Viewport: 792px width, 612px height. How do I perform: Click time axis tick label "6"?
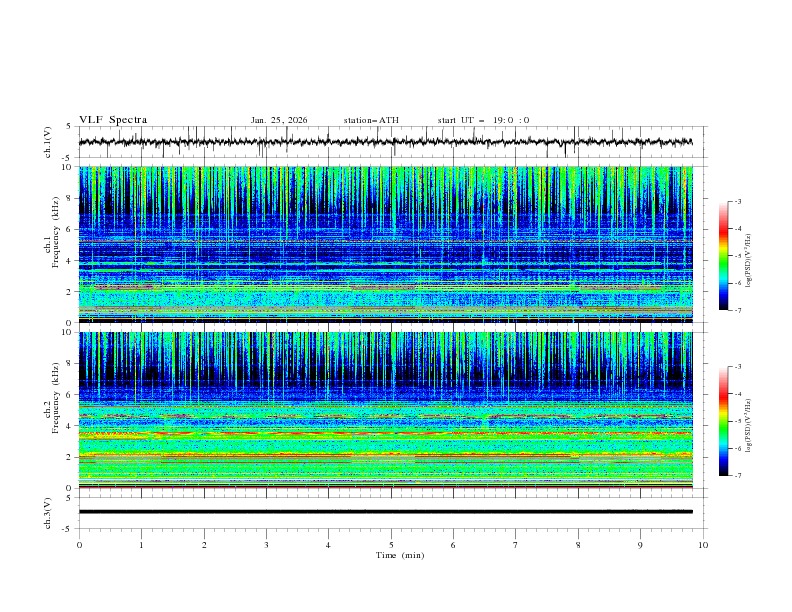(x=453, y=545)
